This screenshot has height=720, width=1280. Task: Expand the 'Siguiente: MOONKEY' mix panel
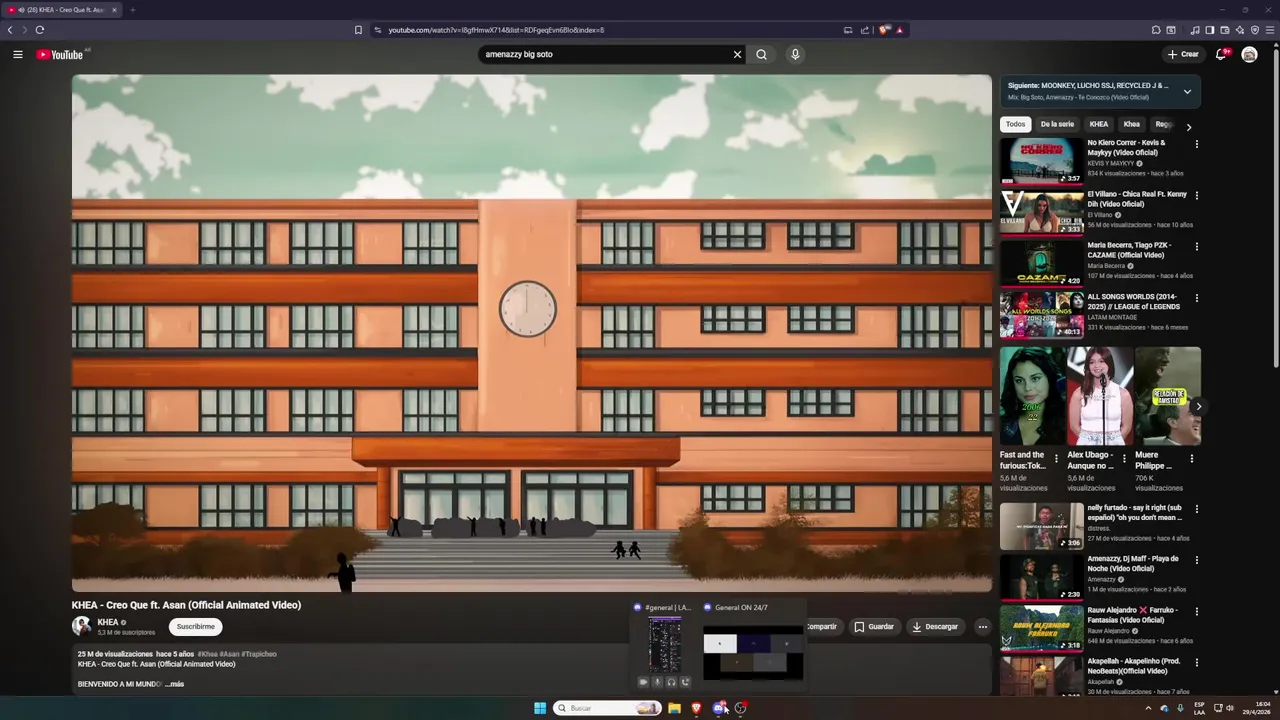click(x=1187, y=91)
